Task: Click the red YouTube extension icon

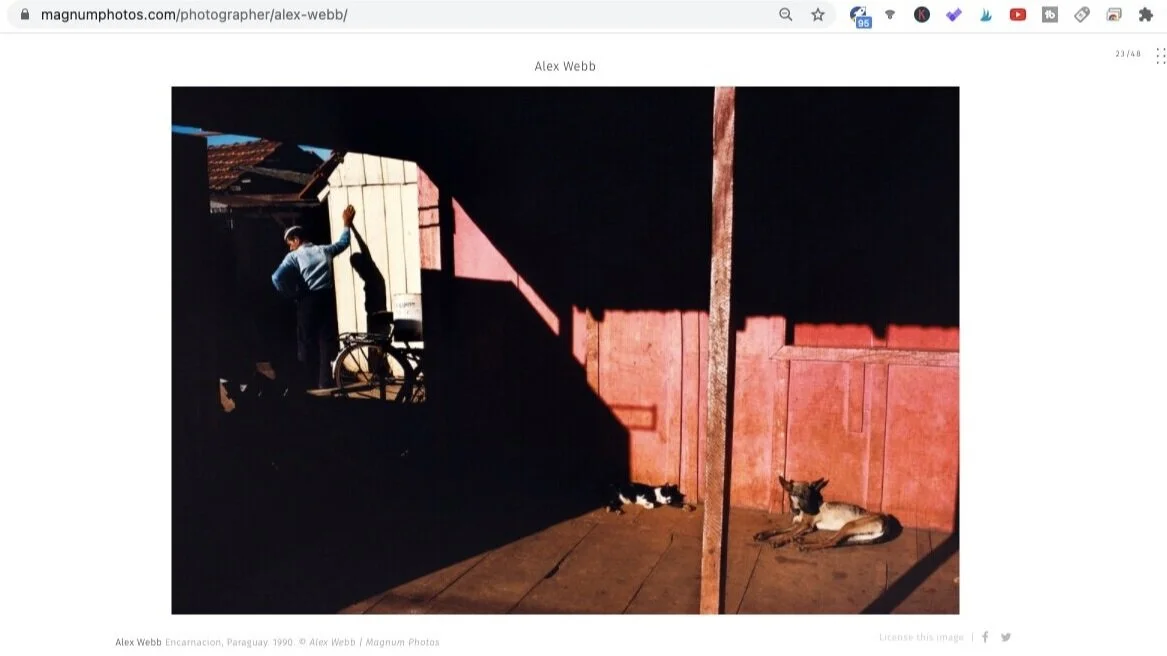Action: pyautogui.click(x=1017, y=14)
